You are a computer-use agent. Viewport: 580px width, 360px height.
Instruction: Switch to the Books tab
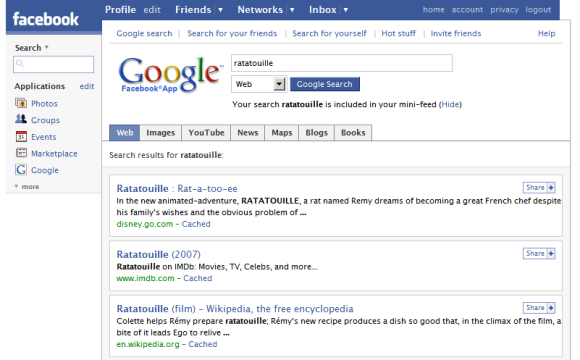click(353, 133)
